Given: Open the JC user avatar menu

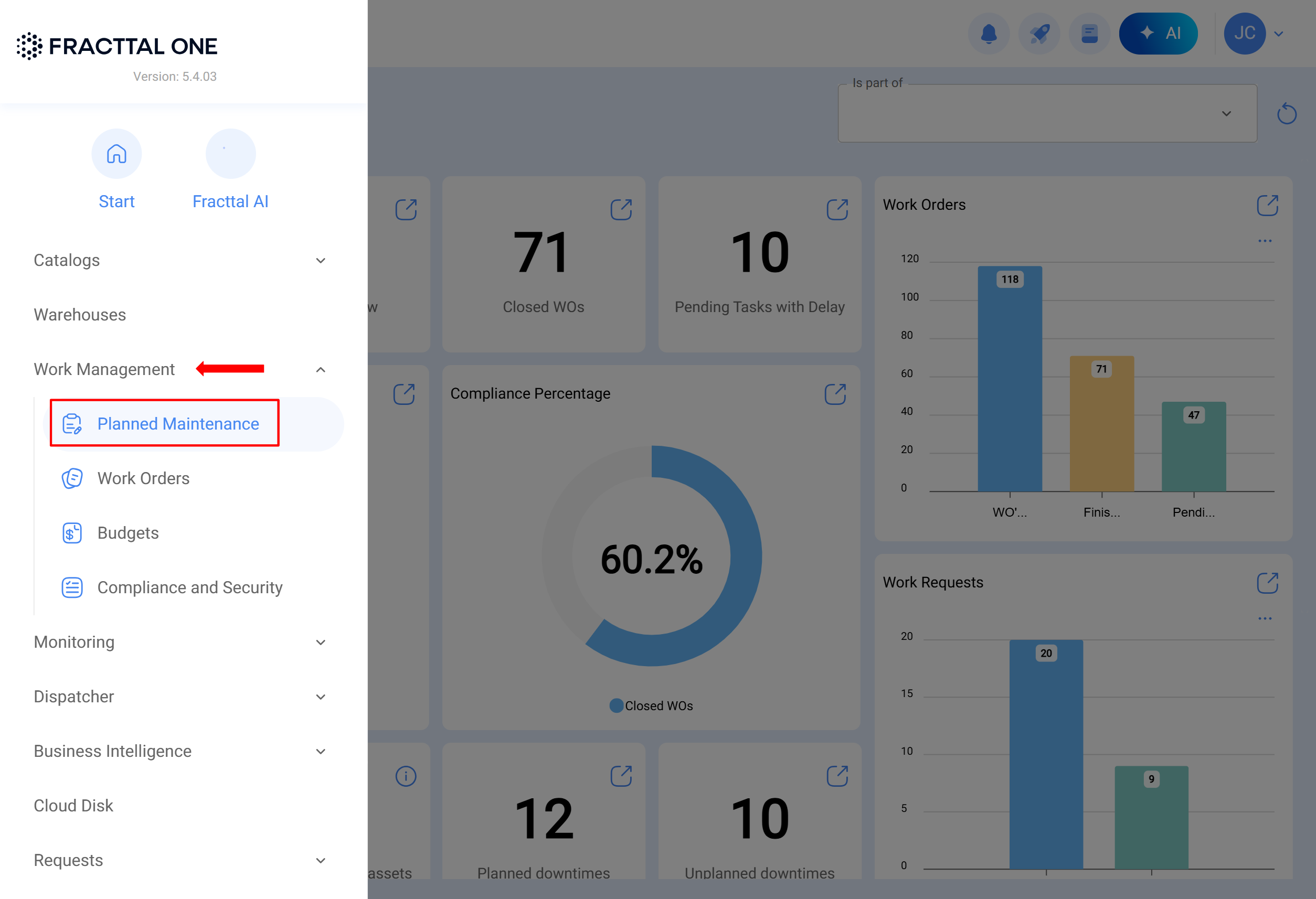Looking at the screenshot, I should pos(1245,34).
